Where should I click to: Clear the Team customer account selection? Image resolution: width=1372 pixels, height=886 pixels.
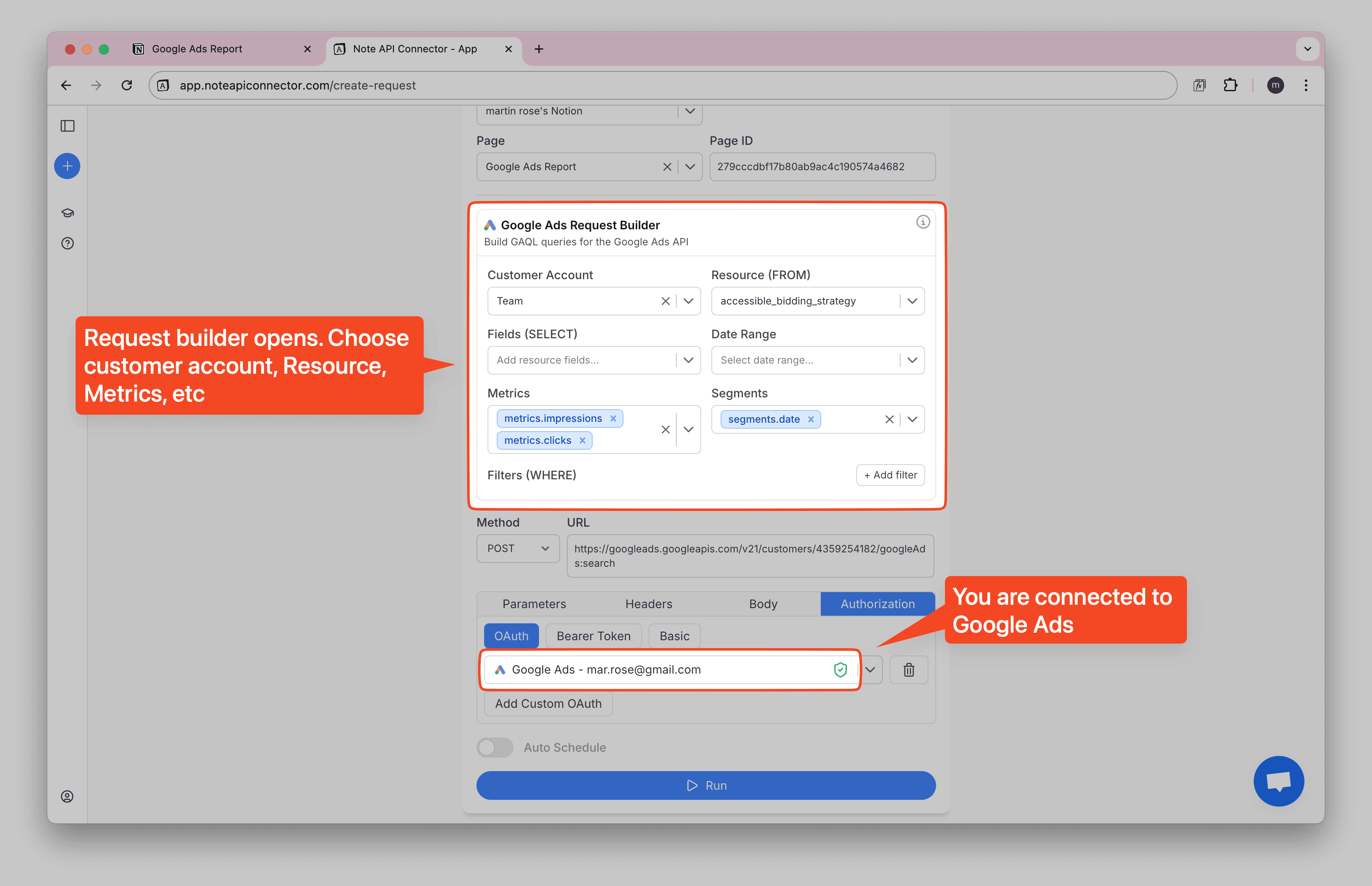665,301
